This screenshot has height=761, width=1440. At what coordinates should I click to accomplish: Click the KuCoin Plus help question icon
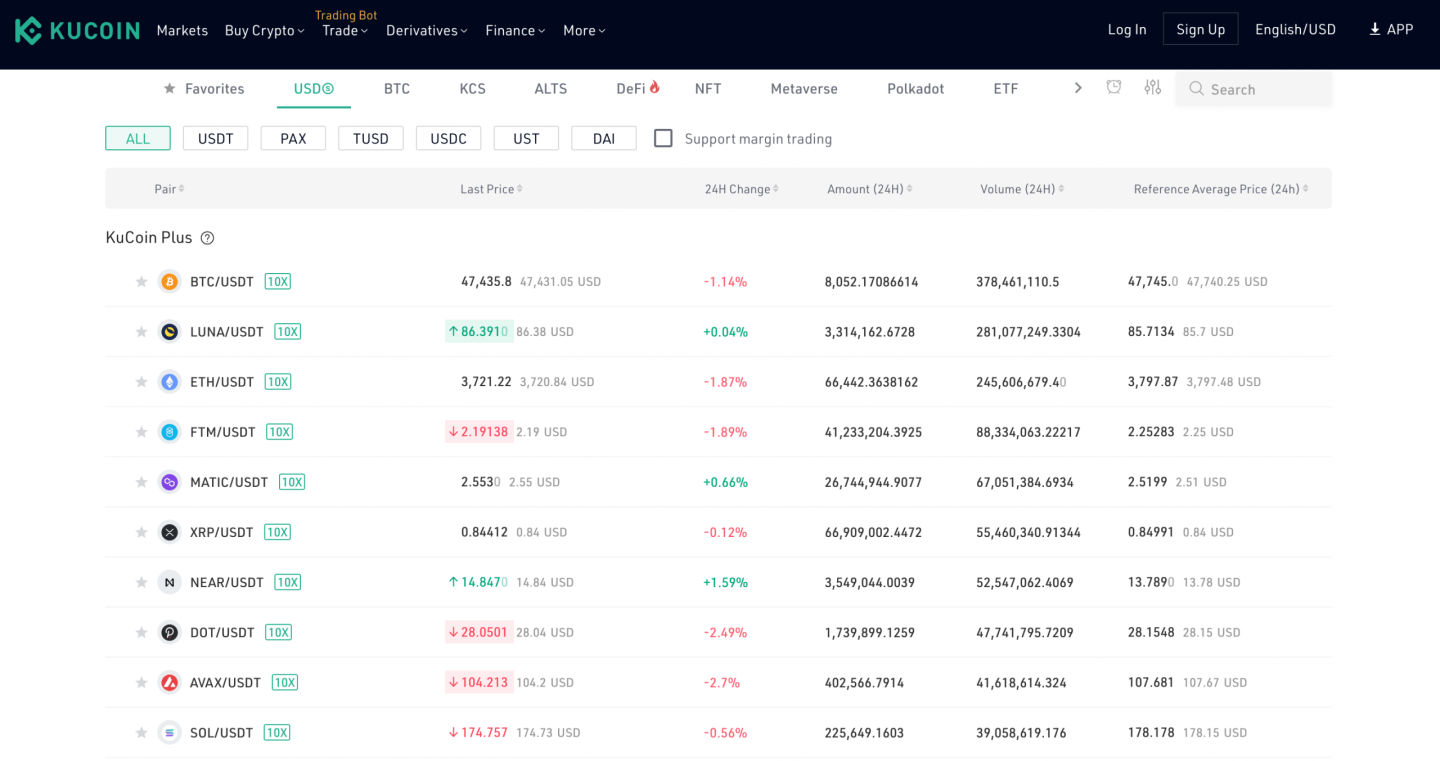tap(207, 238)
